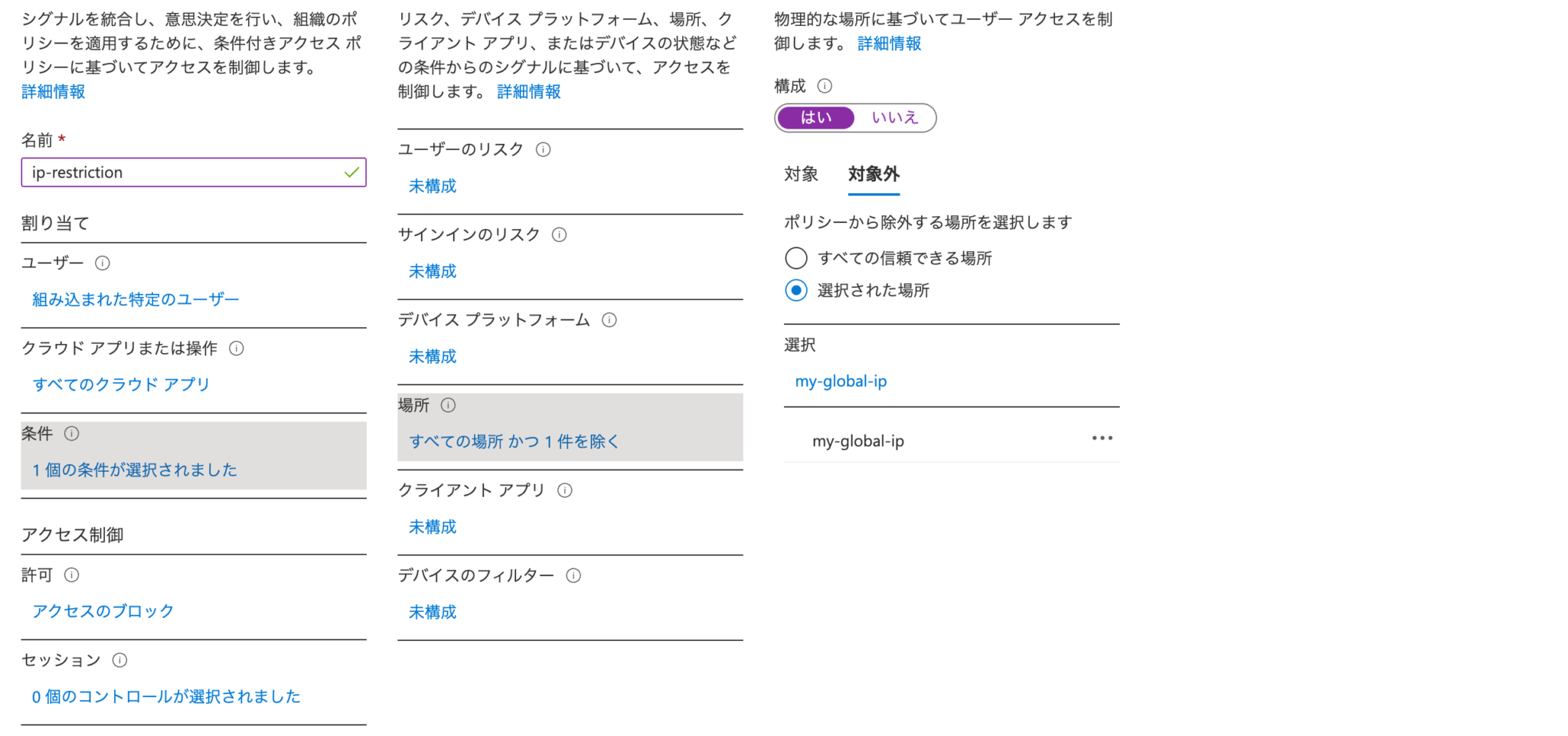Screen dimensions: 1568x736
Task: Open the ellipsis menu for my-global-ip entry
Action: tap(1102, 437)
